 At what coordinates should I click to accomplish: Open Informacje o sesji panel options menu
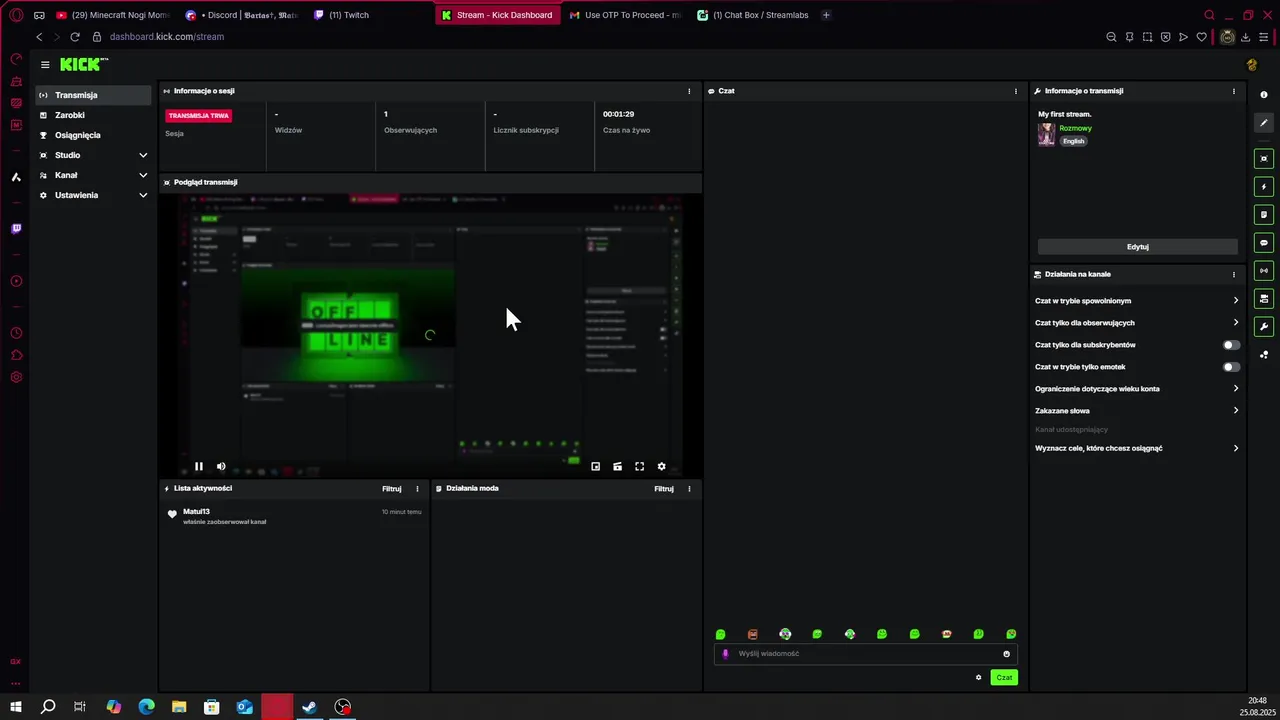point(689,91)
